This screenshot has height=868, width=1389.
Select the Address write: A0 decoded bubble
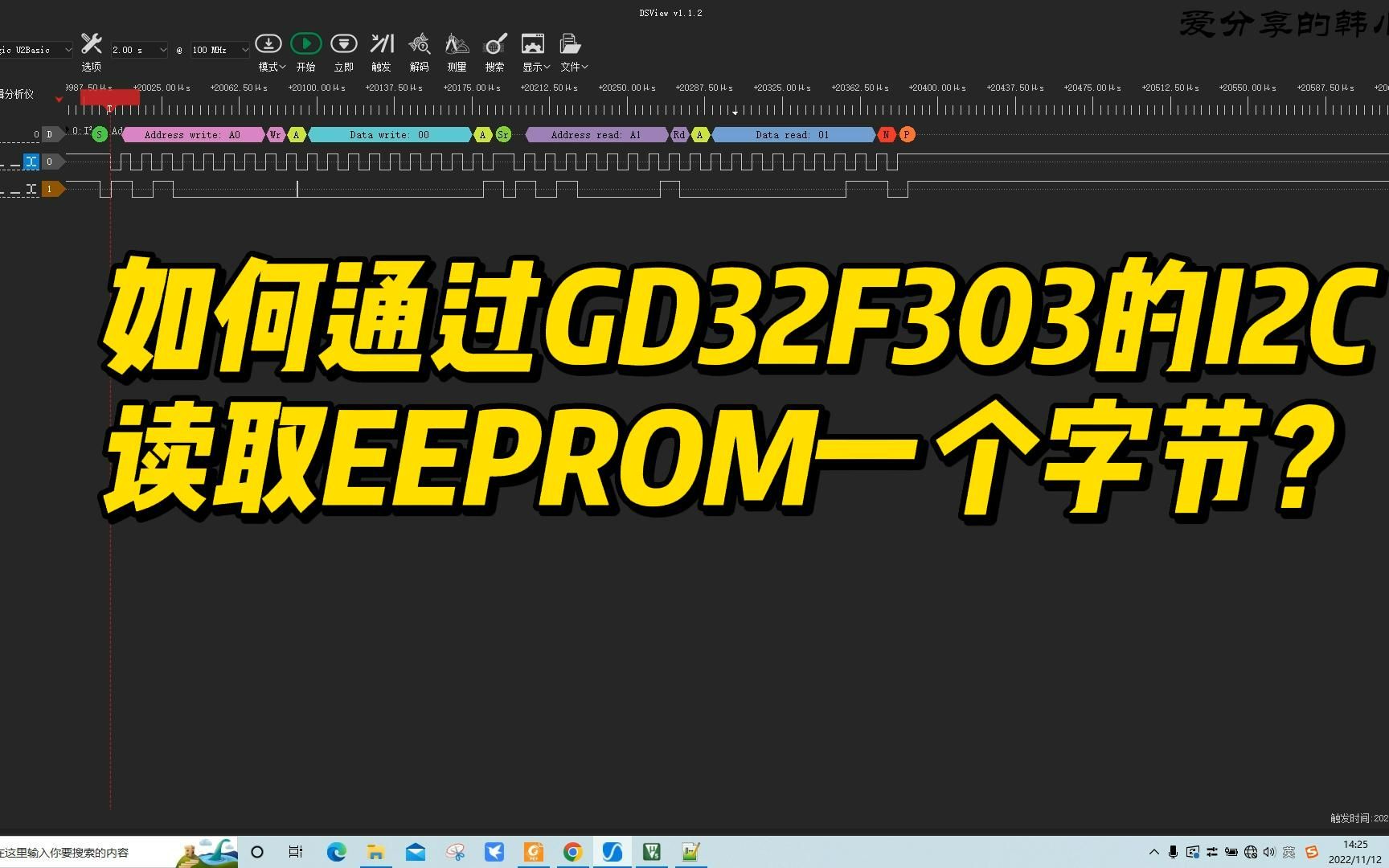(x=193, y=134)
